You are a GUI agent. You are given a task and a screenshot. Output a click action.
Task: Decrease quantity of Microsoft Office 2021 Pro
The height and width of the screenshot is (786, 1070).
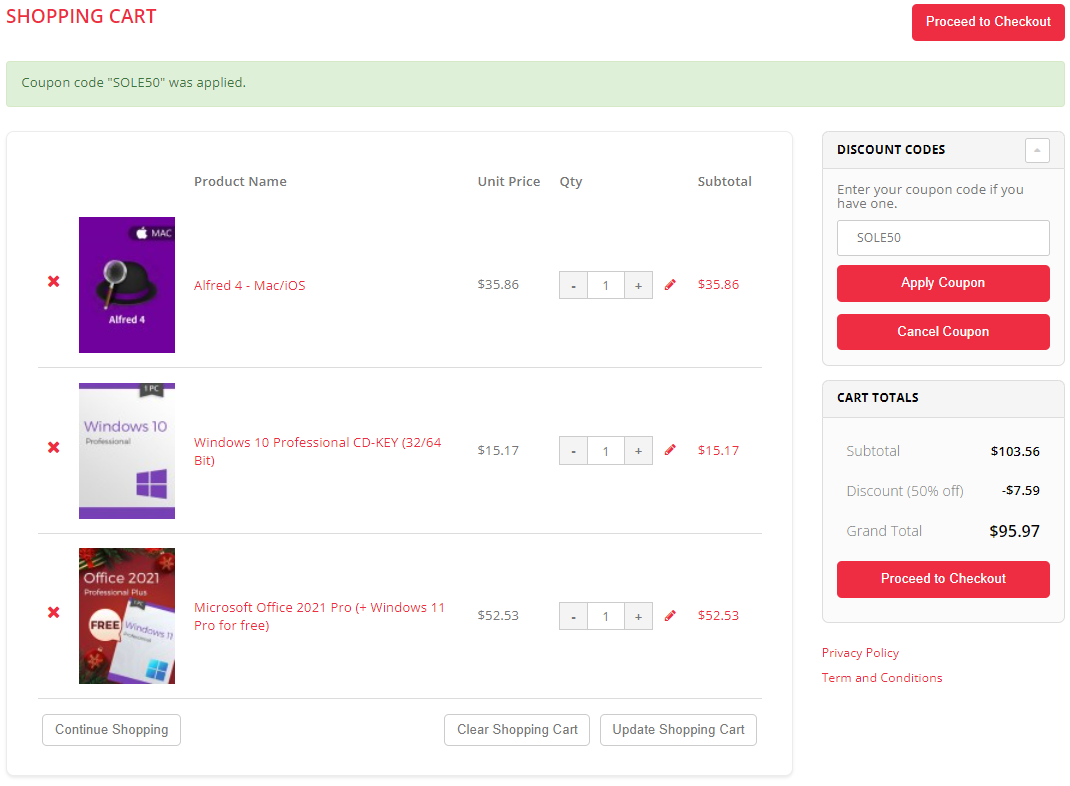[573, 616]
